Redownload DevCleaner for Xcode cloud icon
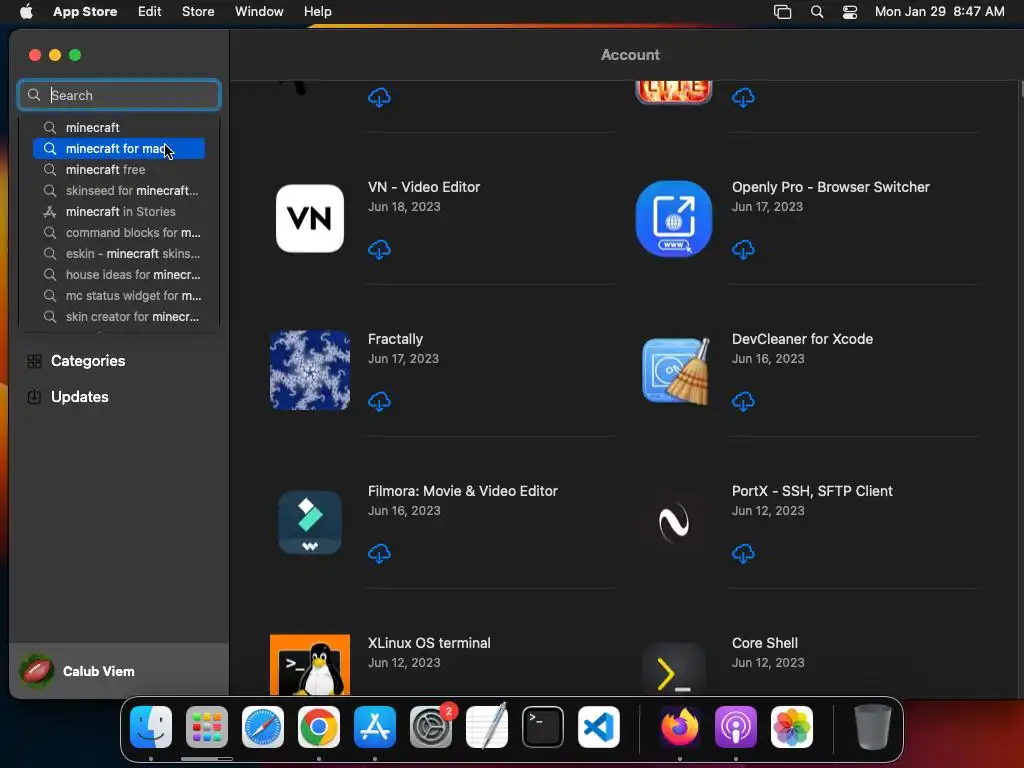Screen dimensions: 1024x768 [x=743, y=401]
